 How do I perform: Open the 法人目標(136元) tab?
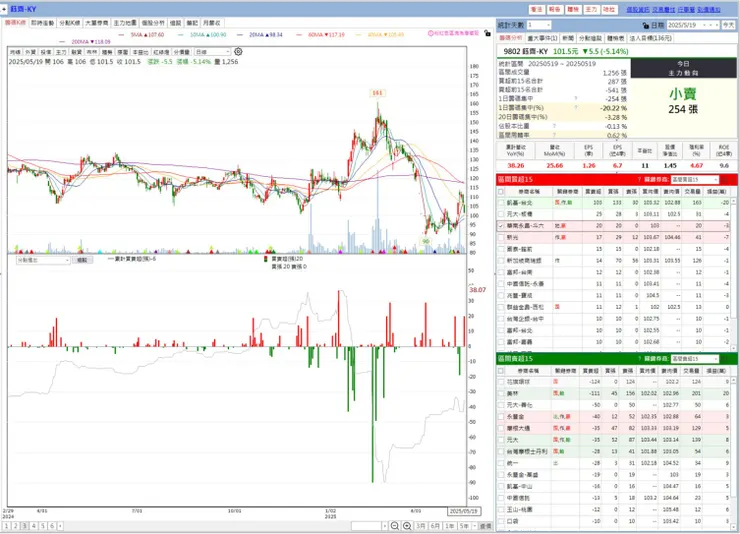pyautogui.click(x=650, y=38)
